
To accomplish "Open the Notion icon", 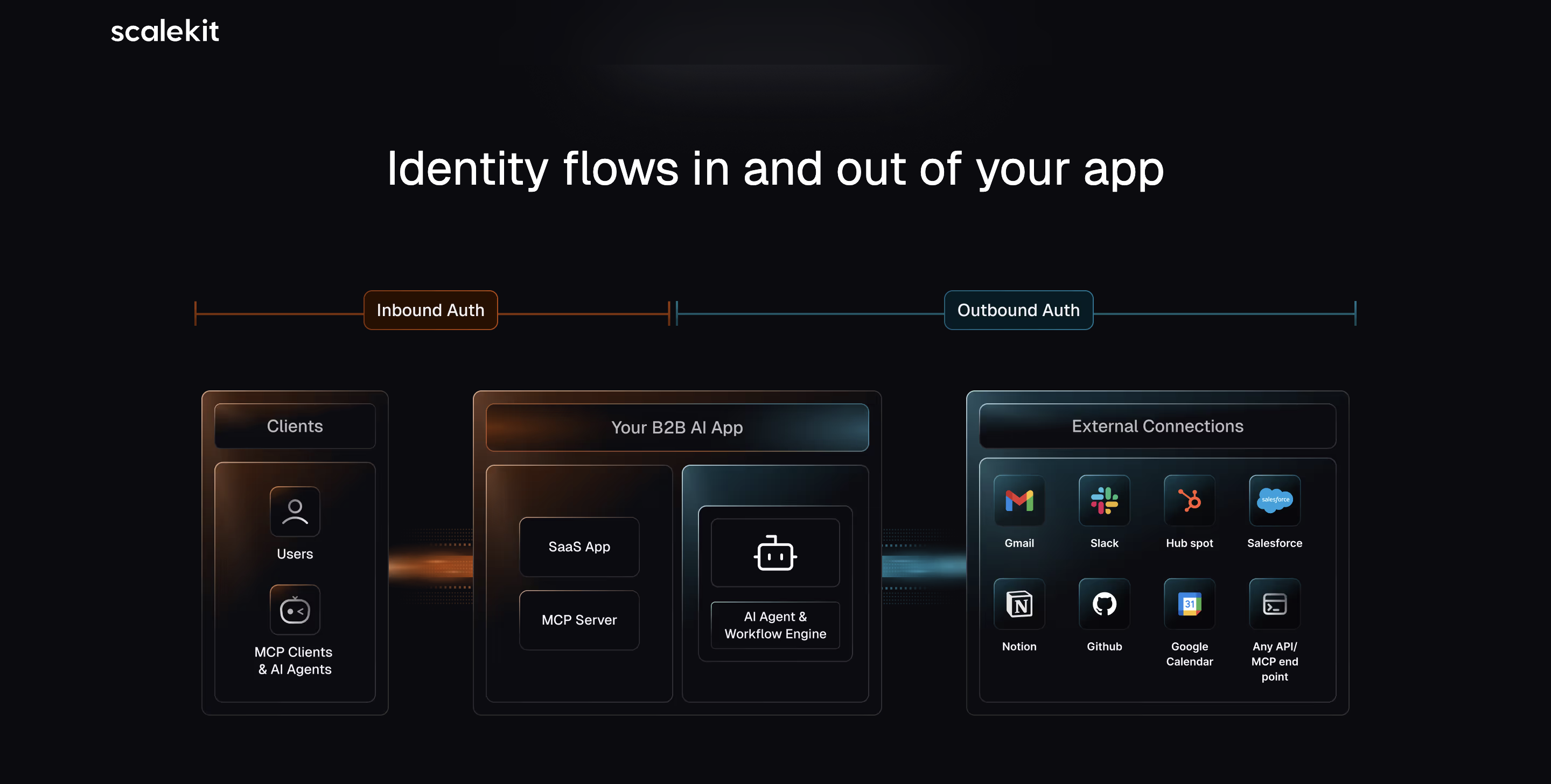I will (1019, 604).
